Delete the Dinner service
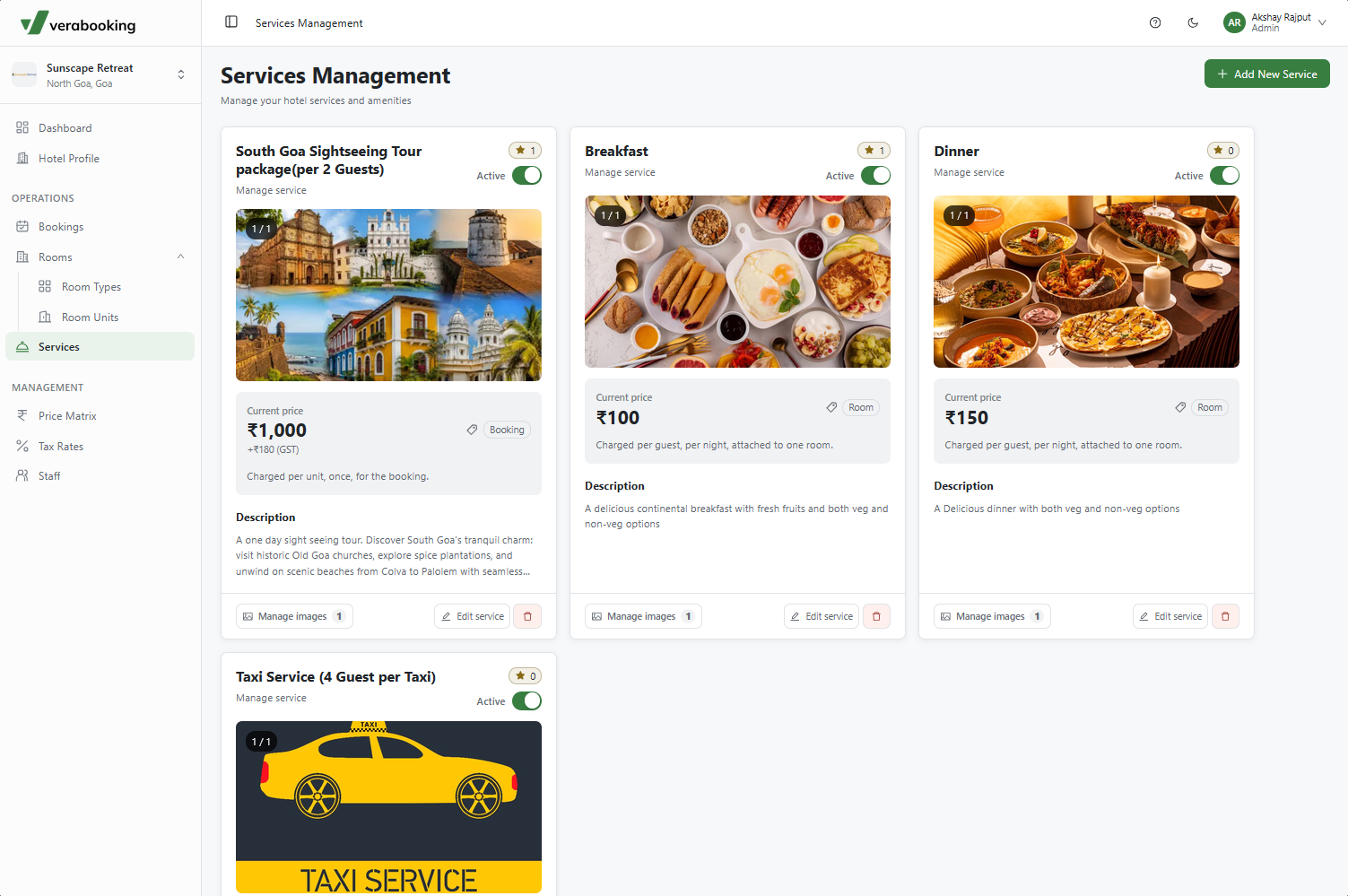1348x896 pixels. pyautogui.click(x=1225, y=616)
